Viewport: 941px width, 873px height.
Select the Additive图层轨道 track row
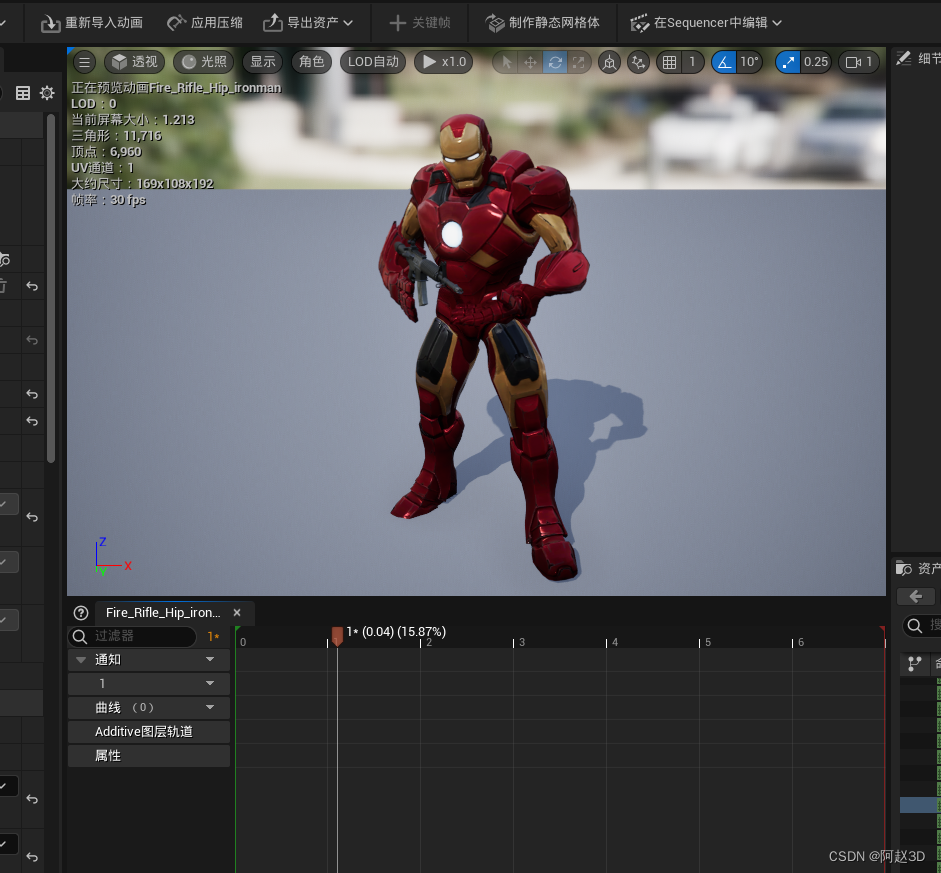click(x=149, y=731)
